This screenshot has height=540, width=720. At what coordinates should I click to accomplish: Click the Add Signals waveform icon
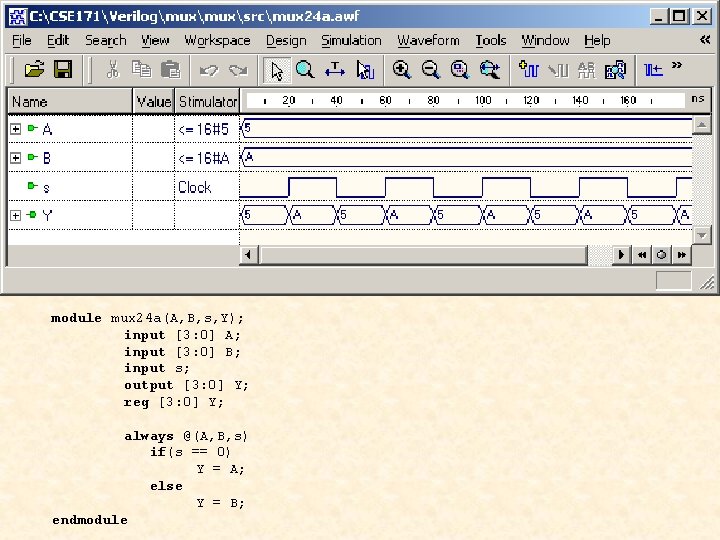(x=529, y=69)
